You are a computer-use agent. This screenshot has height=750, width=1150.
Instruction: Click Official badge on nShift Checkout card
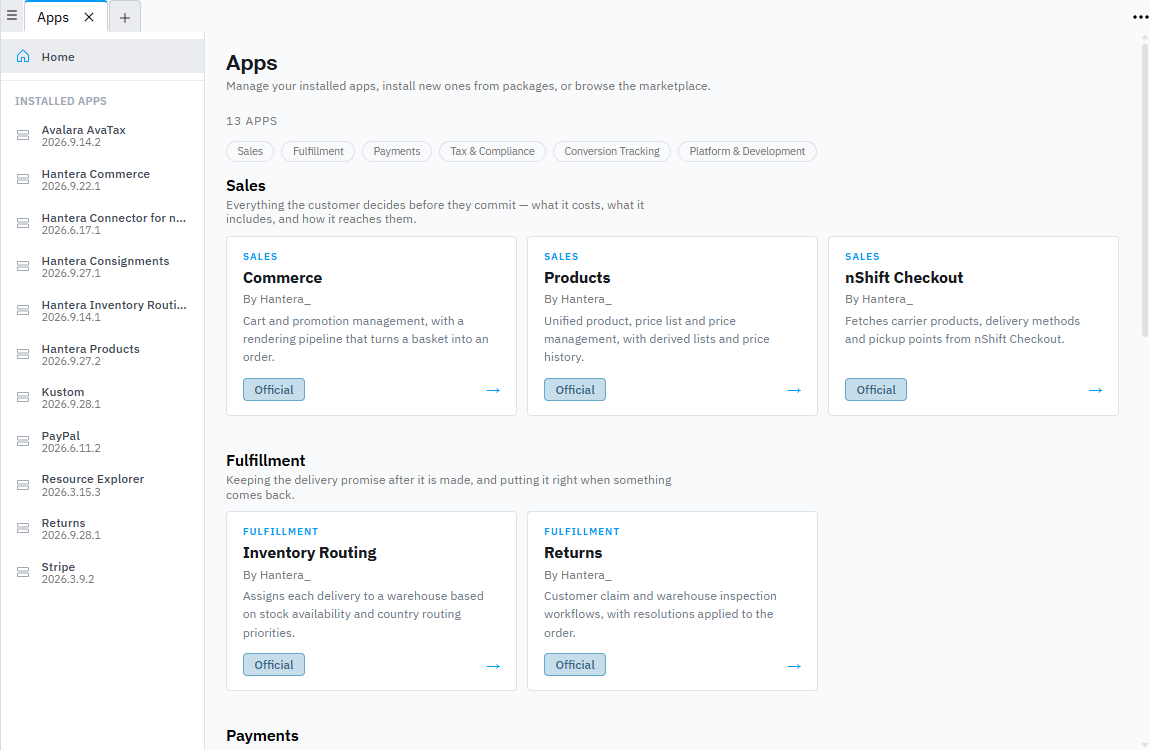876,390
